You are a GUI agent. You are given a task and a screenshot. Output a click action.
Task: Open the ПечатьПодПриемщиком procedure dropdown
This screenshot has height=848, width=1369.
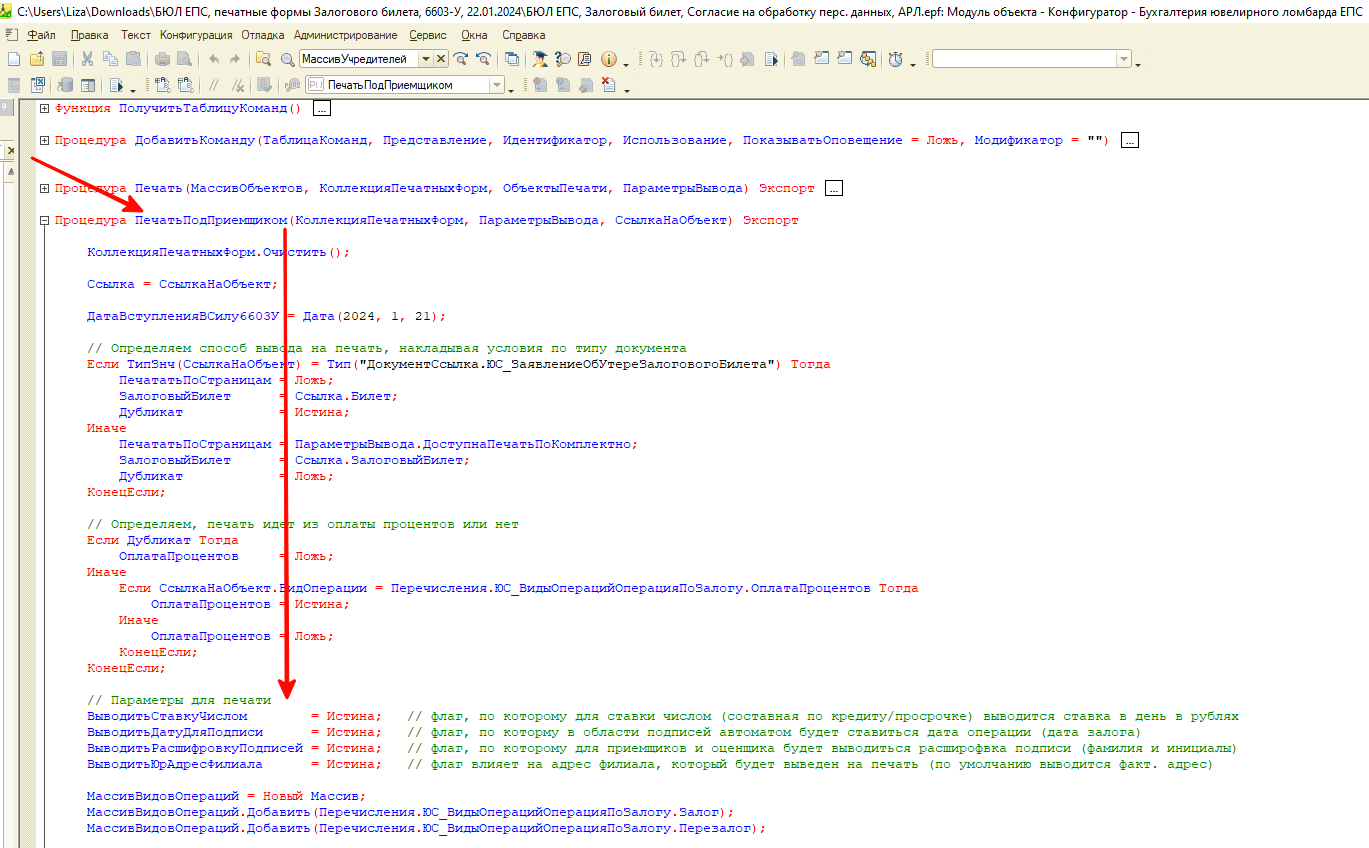497,85
